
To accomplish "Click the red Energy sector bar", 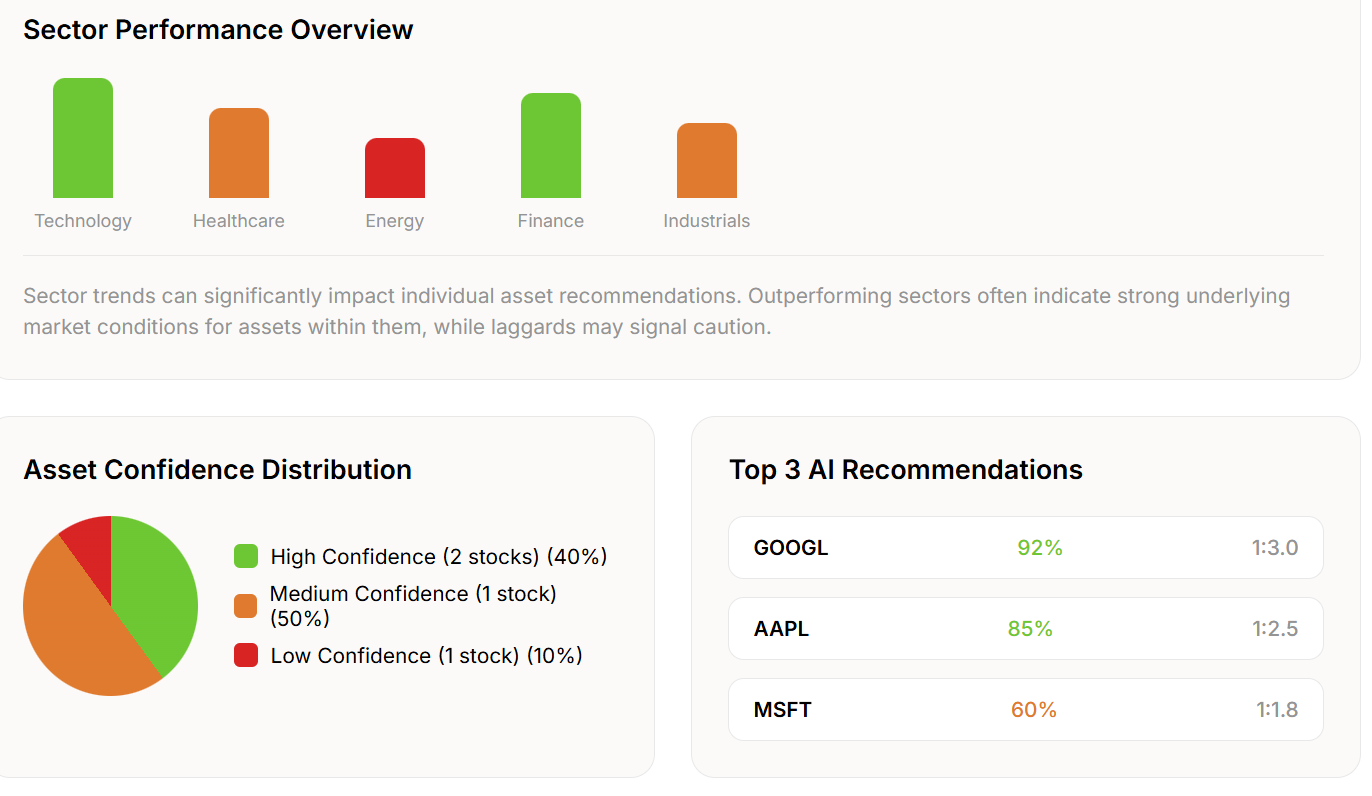I will pos(395,168).
